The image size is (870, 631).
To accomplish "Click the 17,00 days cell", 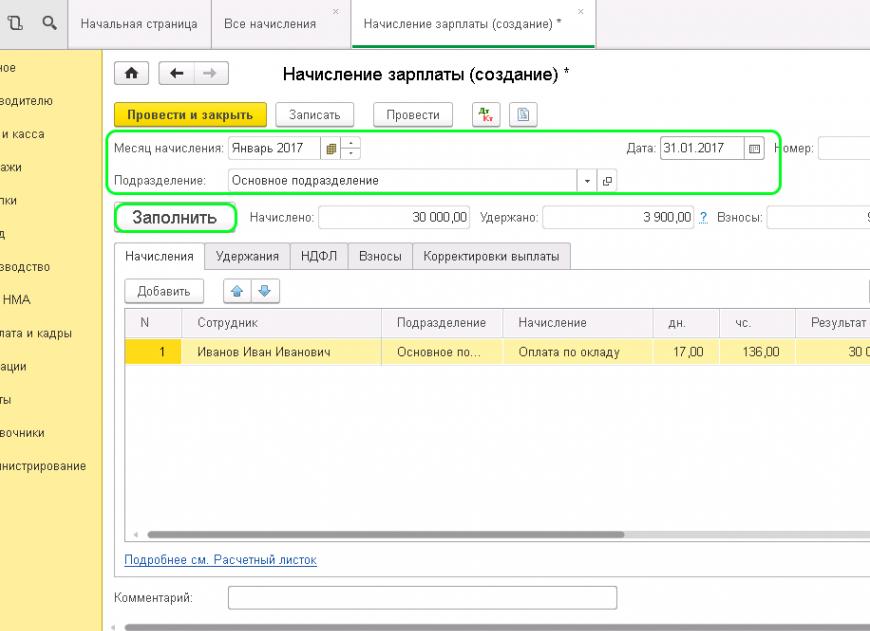I will pos(688,352).
